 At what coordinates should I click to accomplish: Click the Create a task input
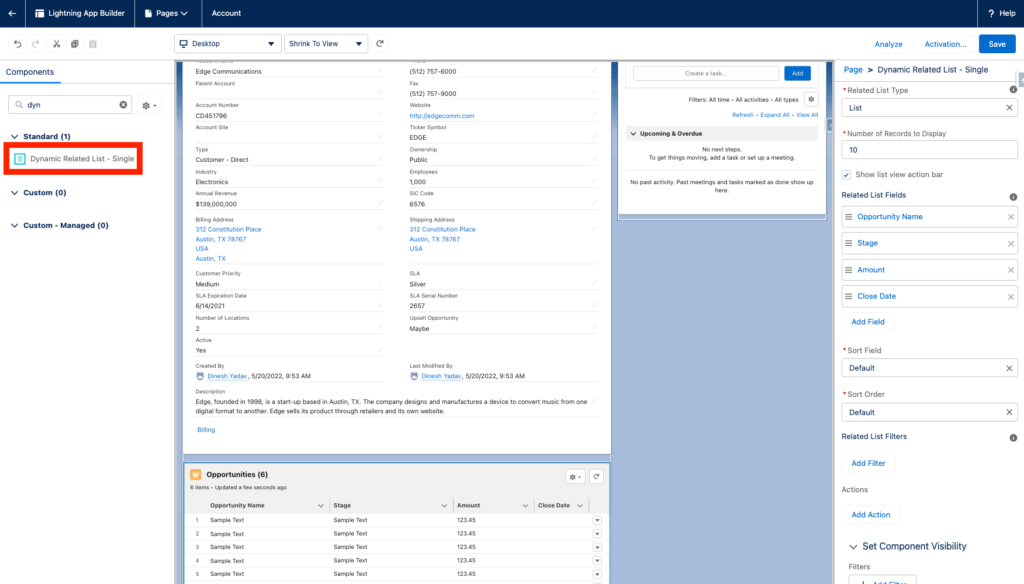pyautogui.click(x=706, y=73)
